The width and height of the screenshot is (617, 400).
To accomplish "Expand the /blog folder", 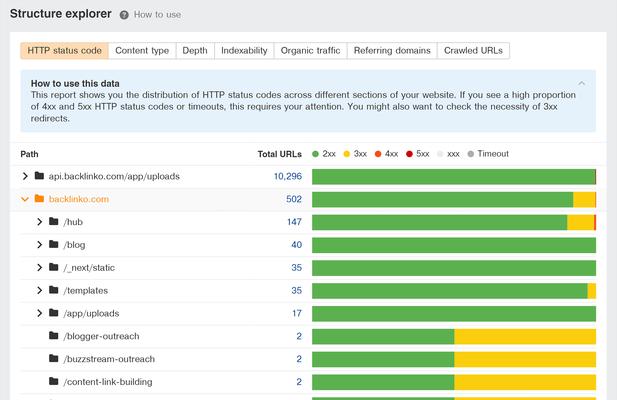I will pos(39,245).
